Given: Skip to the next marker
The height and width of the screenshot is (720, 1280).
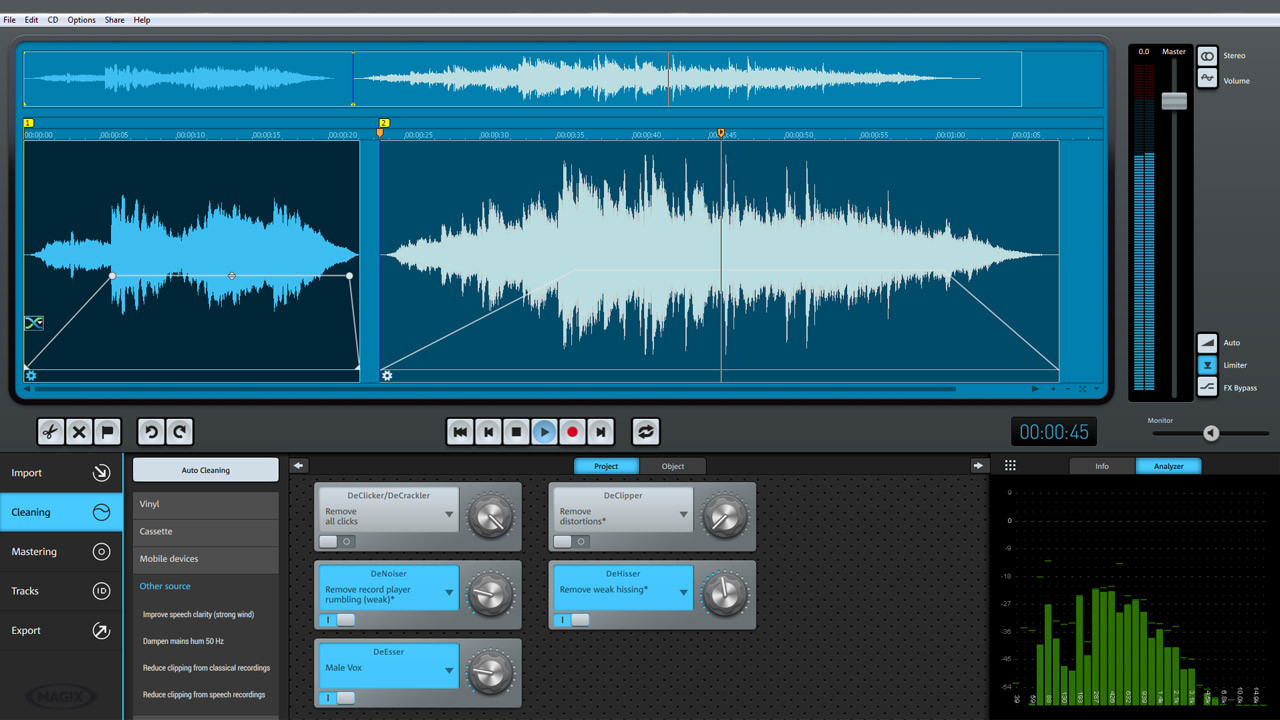Looking at the screenshot, I should (600, 432).
